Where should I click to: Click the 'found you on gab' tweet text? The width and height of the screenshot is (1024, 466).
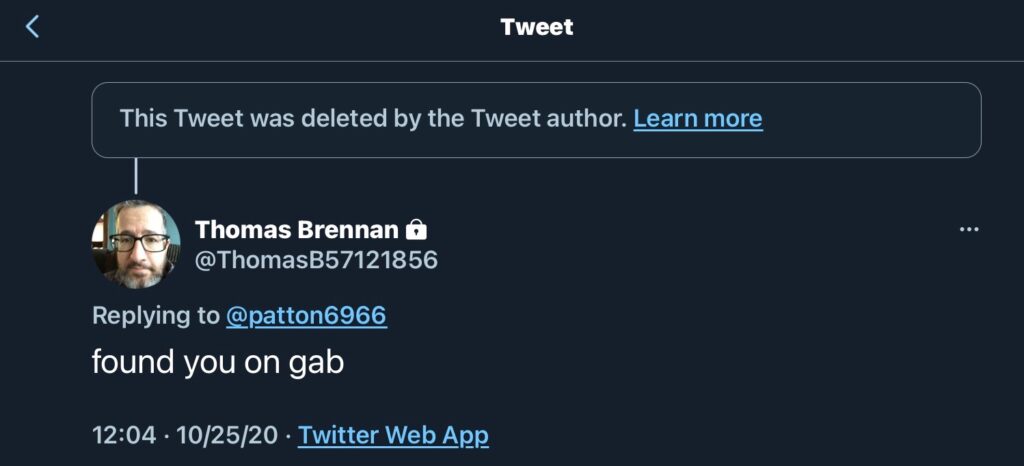218,362
